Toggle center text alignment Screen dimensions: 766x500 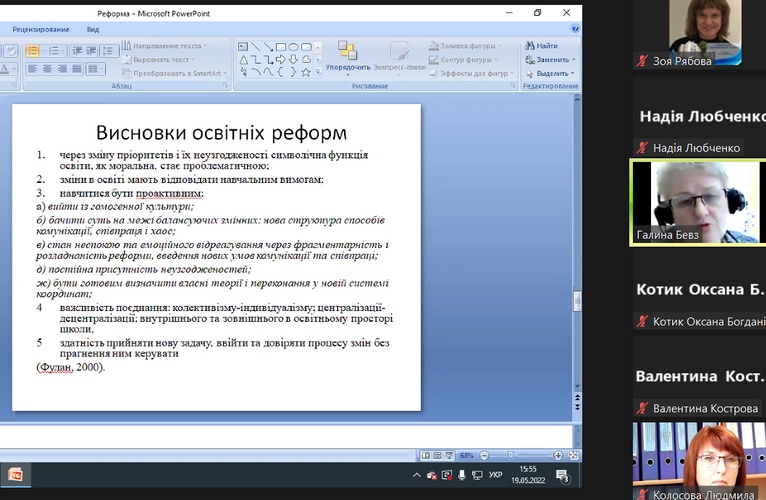click(47, 69)
